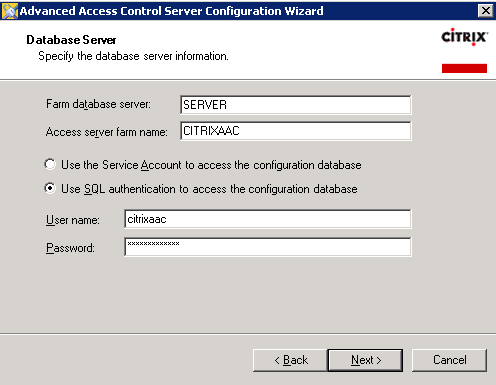Click the Access server farm name field
The image size is (496, 385).
pyautogui.click(x=296, y=131)
